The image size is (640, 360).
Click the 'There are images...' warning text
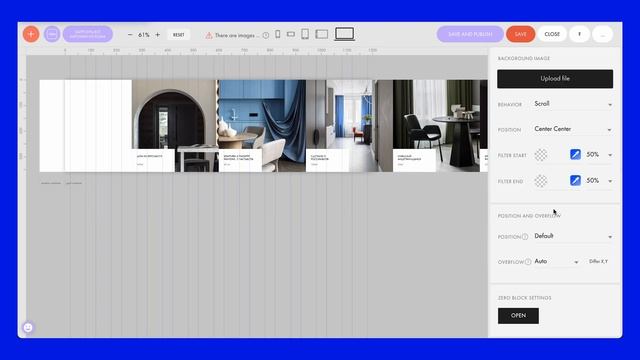pos(237,36)
